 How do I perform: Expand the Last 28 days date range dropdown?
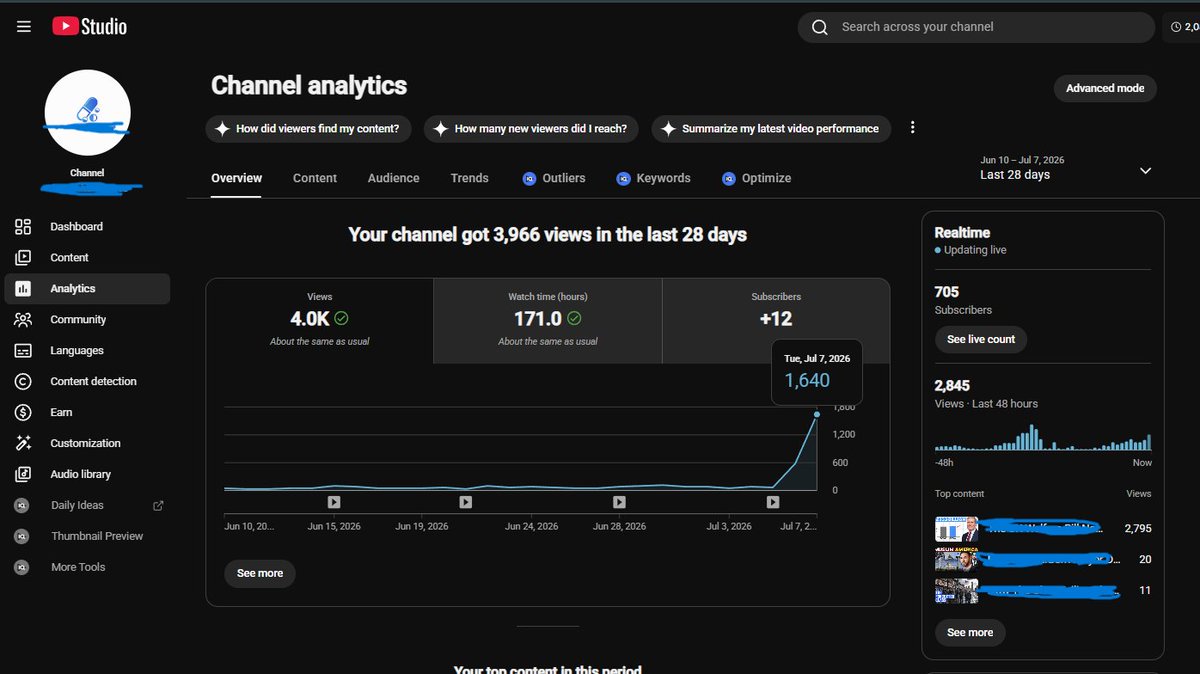pos(1145,170)
